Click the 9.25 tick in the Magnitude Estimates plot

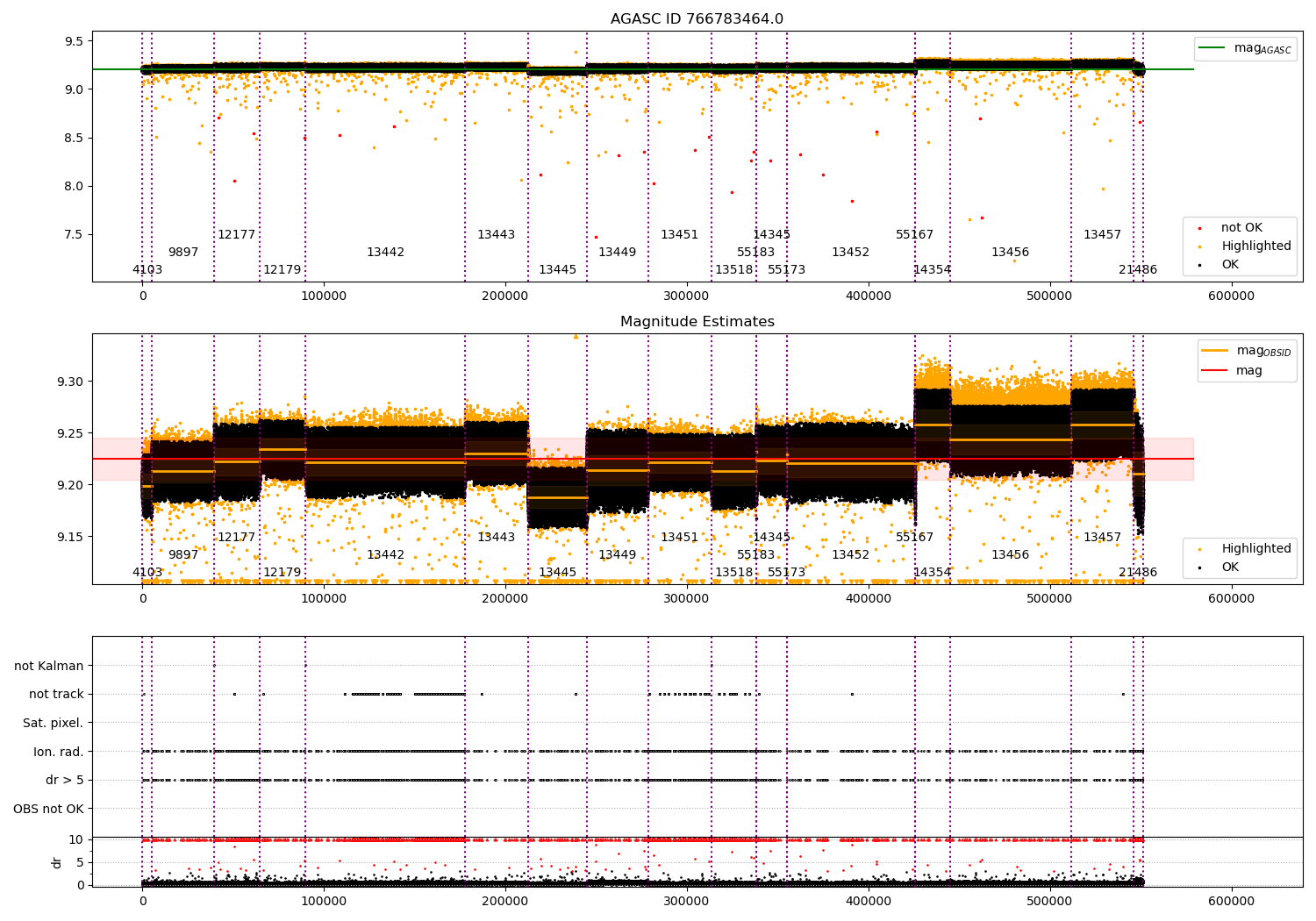tap(70, 433)
